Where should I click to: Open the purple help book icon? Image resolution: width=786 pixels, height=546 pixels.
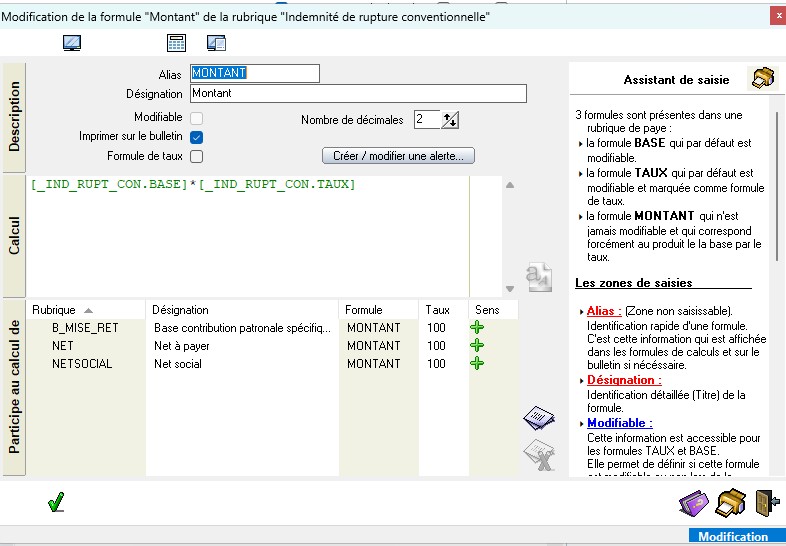693,502
